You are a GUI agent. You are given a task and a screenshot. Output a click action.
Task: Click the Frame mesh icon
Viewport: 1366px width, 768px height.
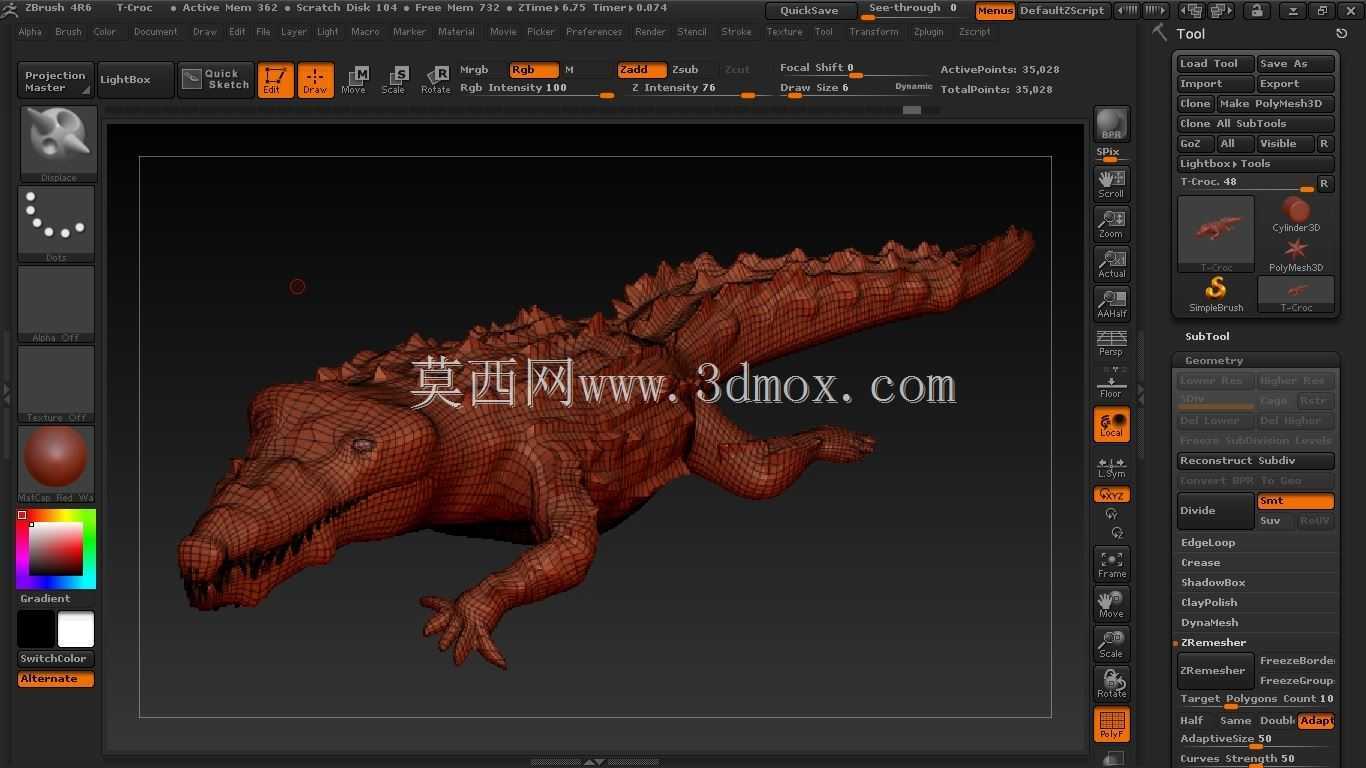tap(1112, 563)
